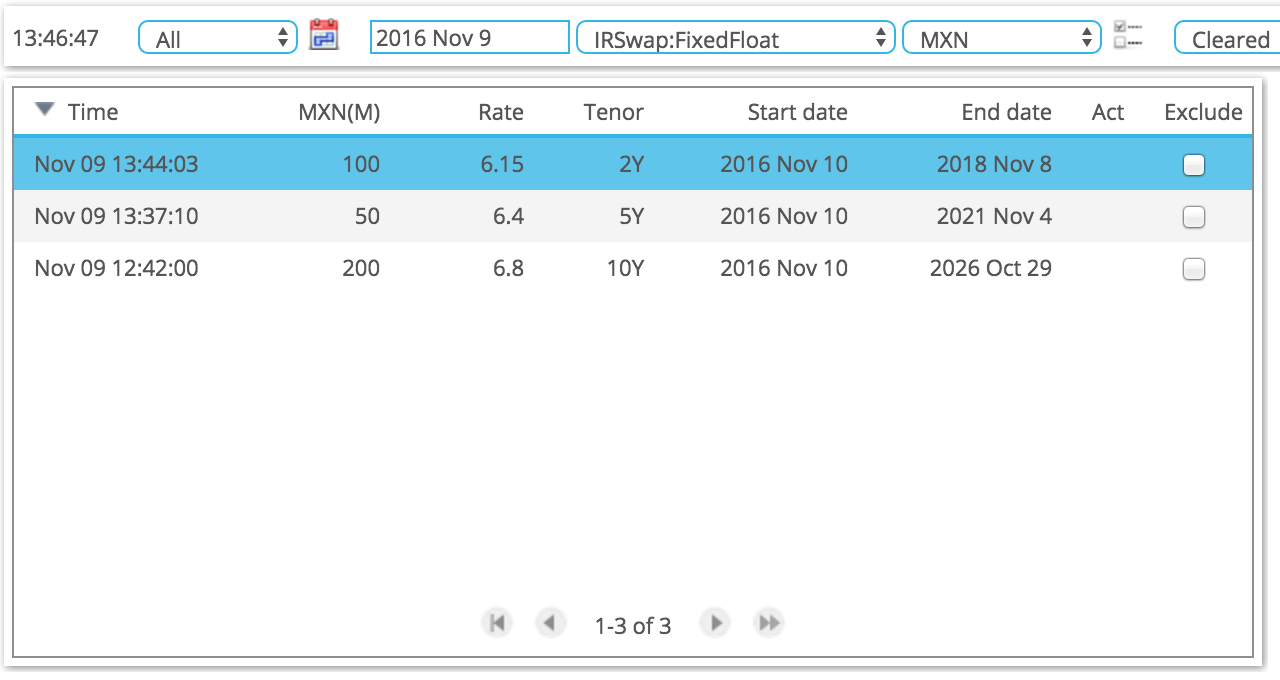
Task: Go to previous page of results
Action: click(549, 623)
